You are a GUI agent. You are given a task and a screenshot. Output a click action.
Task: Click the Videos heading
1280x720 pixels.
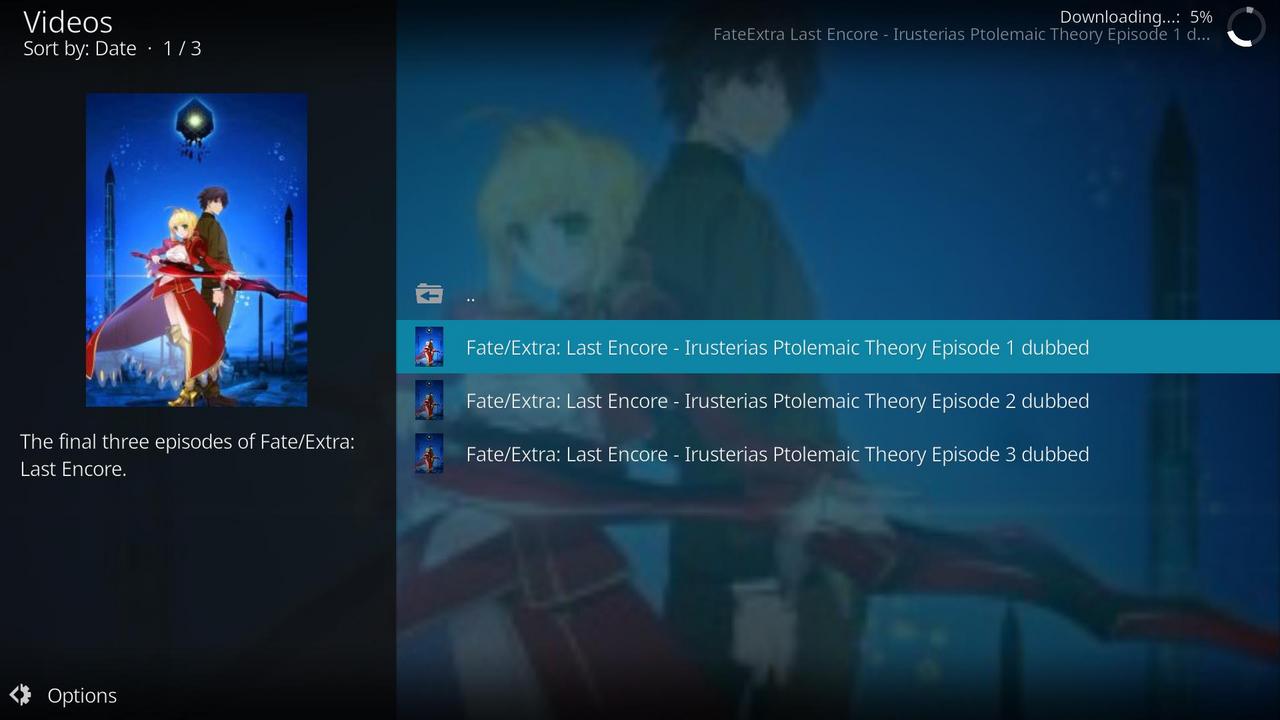(x=68, y=22)
